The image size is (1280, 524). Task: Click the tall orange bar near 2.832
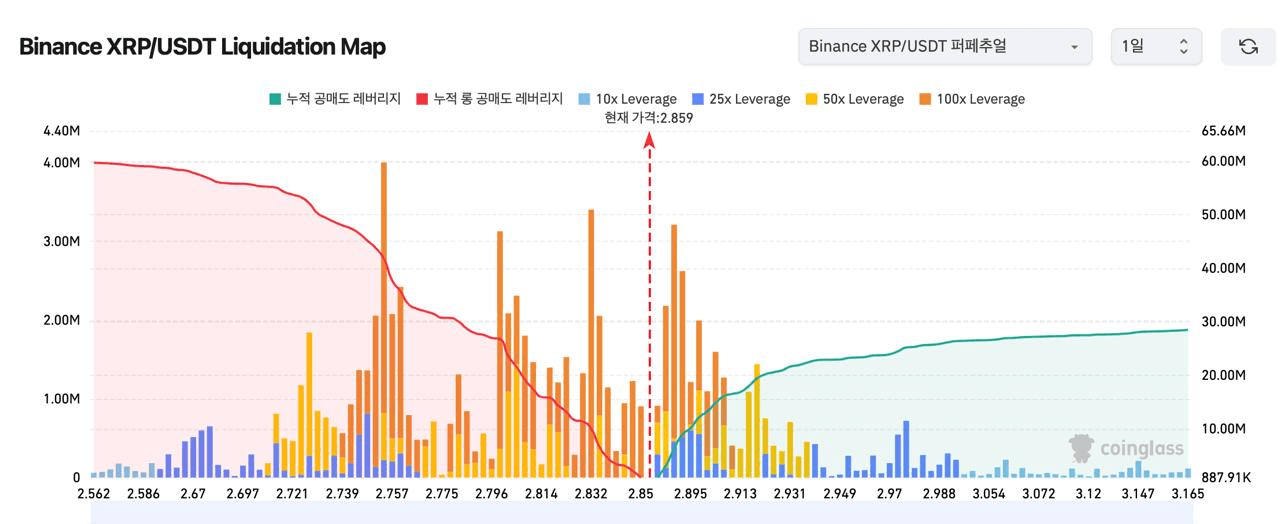[x=591, y=344]
